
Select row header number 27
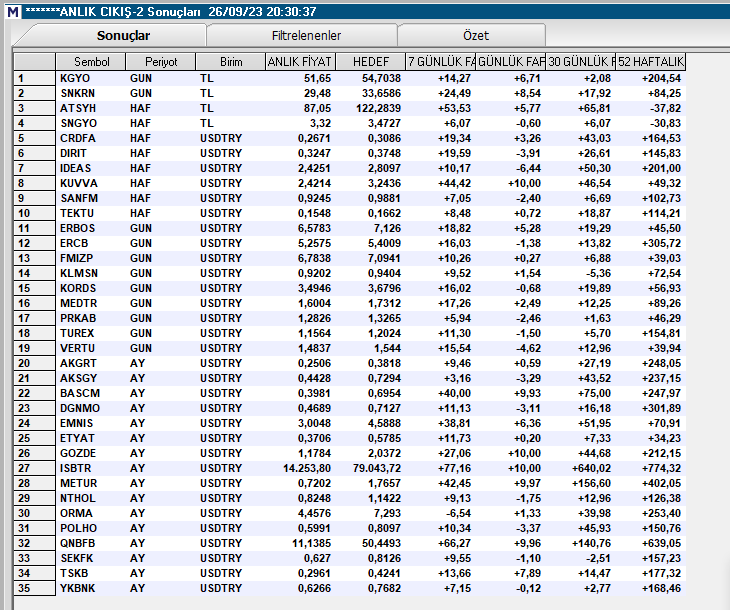(x=34, y=468)
